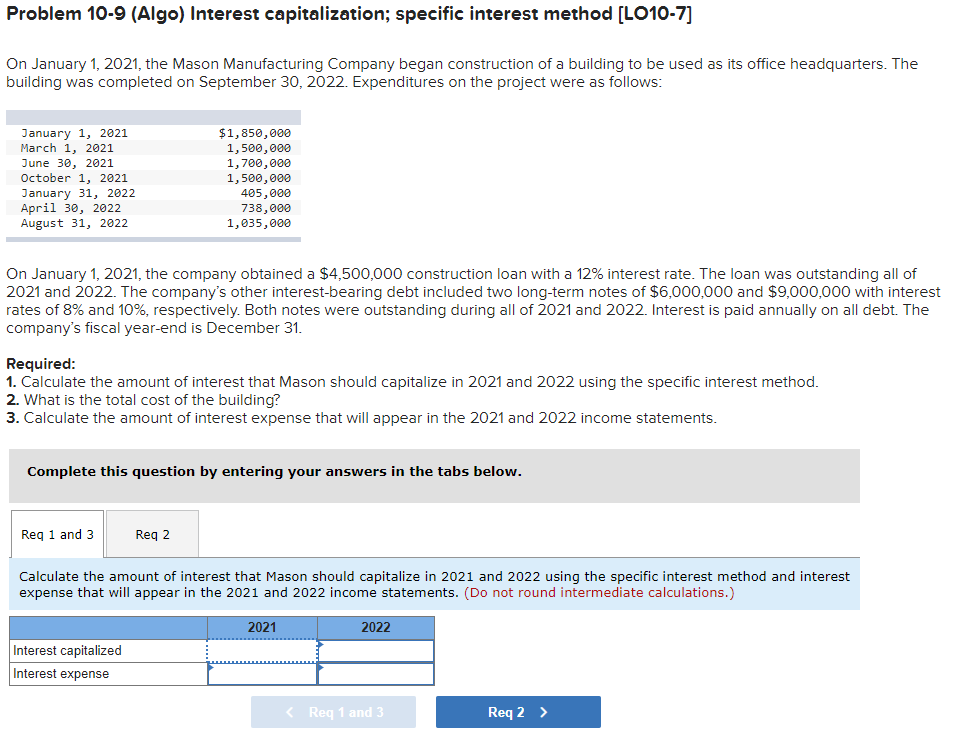Image resolution: width=960 pixels, height=755 pixels.
Task: Select the 2021 column header
Action: (261, 627)
